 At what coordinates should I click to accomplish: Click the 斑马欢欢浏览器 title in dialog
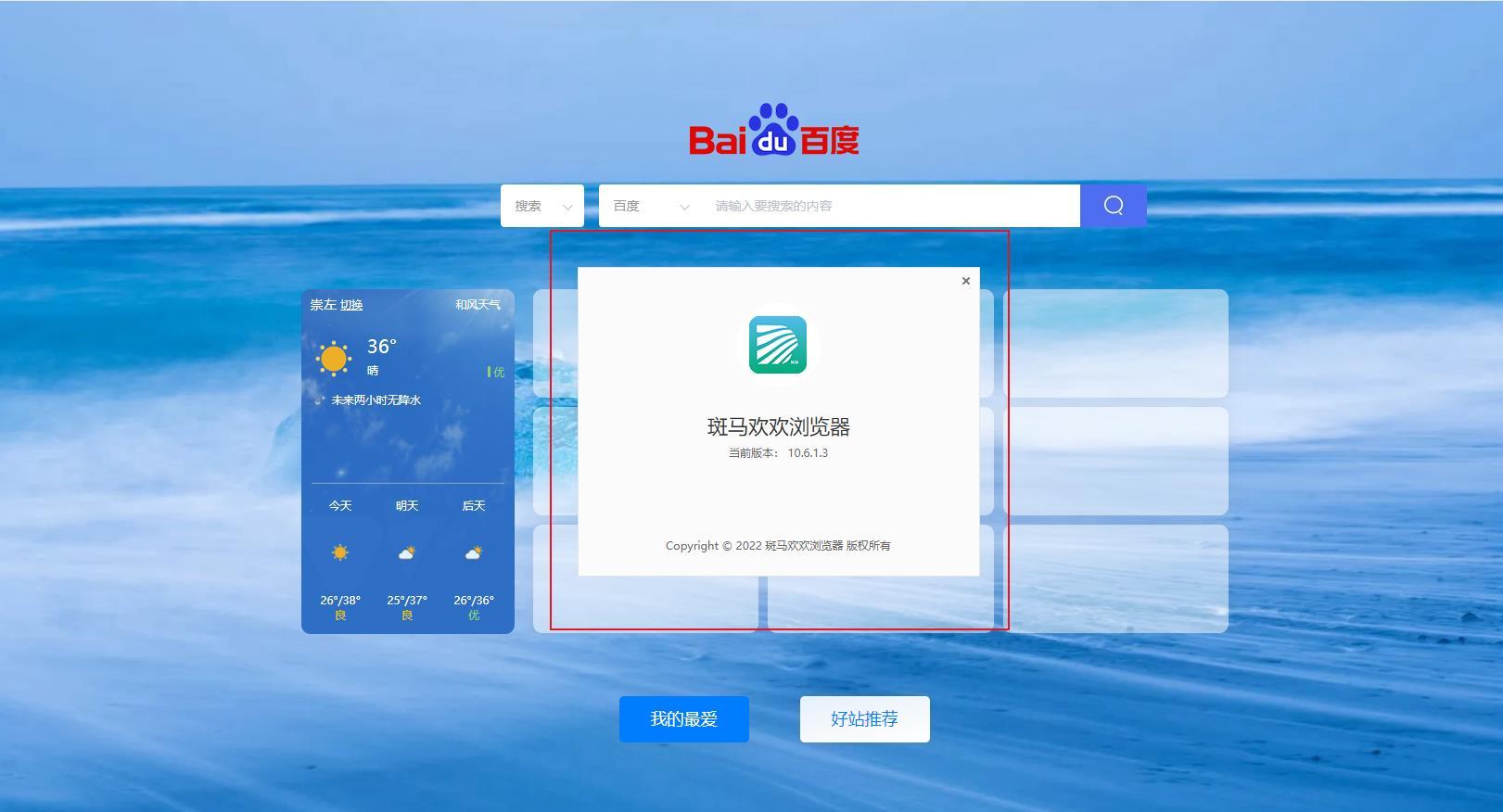(779, 427)
